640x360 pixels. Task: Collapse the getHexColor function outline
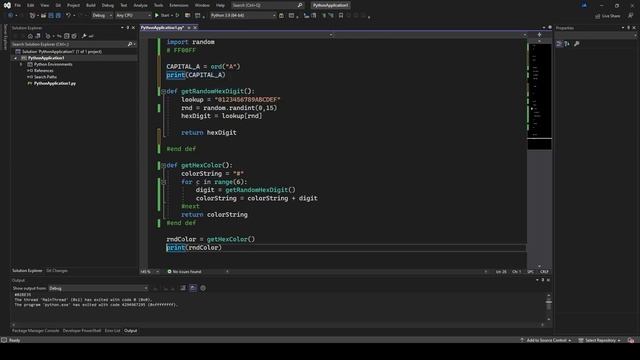pyautogui.click(x=163, y=165)
